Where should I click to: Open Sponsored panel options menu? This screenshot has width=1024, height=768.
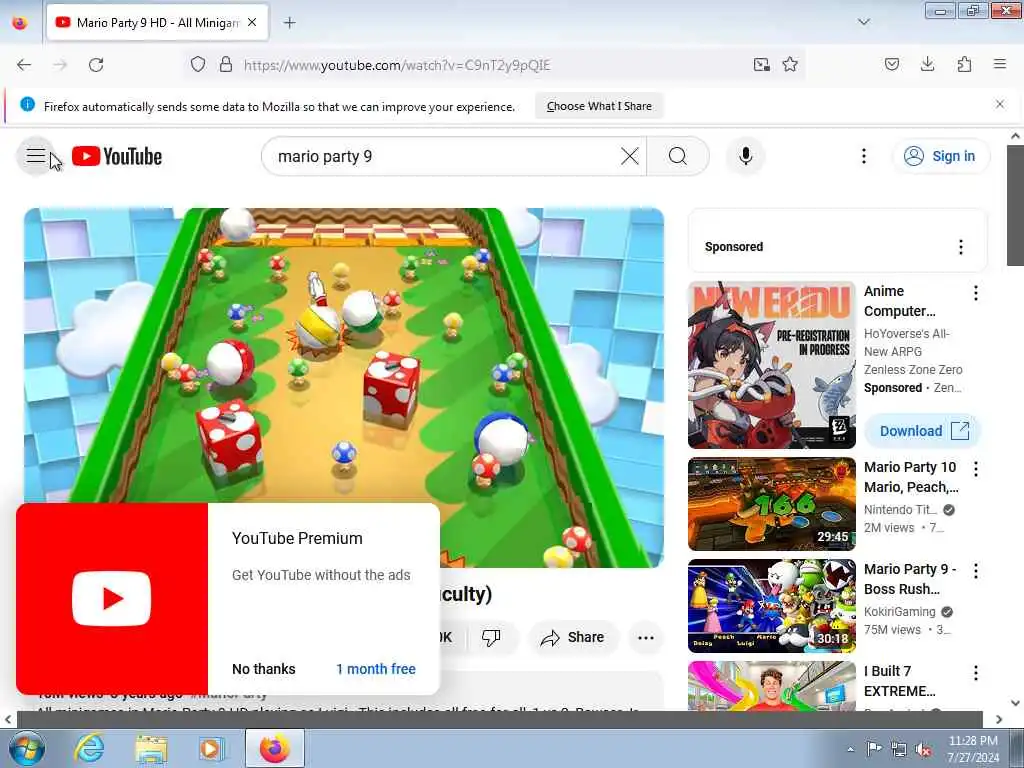960,247
